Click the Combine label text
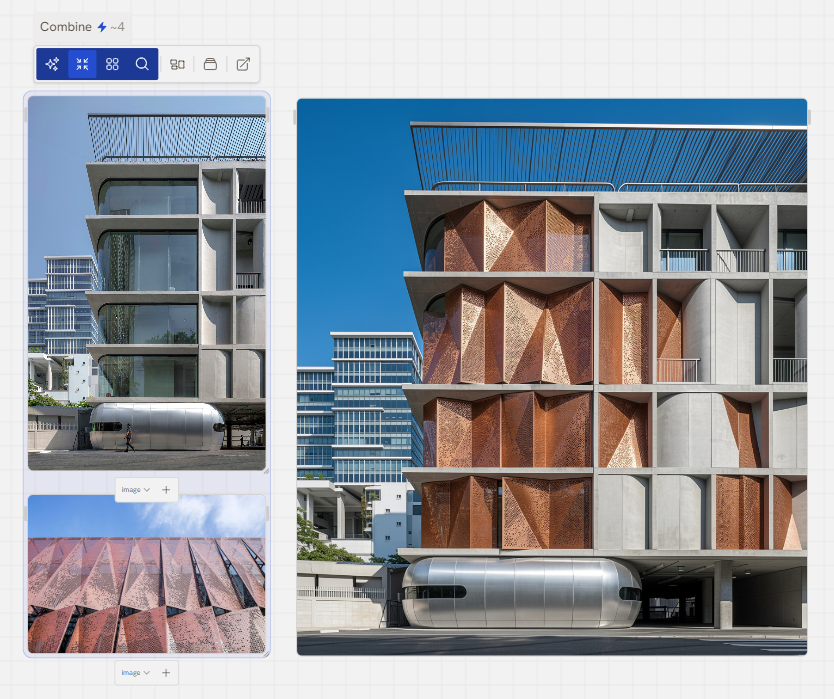 tap(66, 27)
